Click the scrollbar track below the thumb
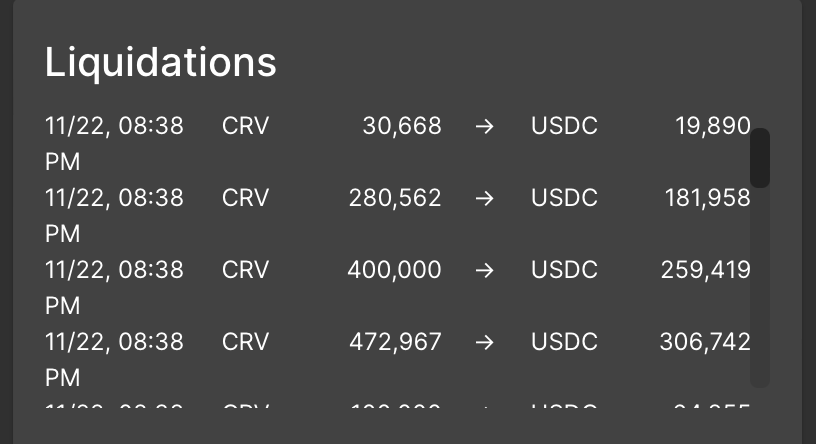Viewport: 816px width, 444px height. pos(760,288)
